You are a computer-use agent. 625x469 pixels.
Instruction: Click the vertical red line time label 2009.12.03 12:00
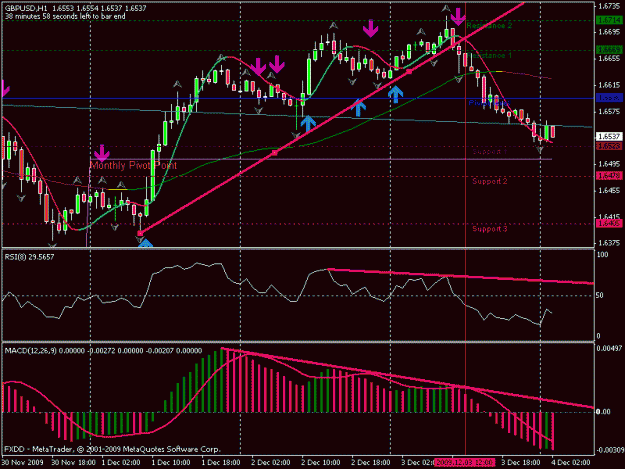464,462
